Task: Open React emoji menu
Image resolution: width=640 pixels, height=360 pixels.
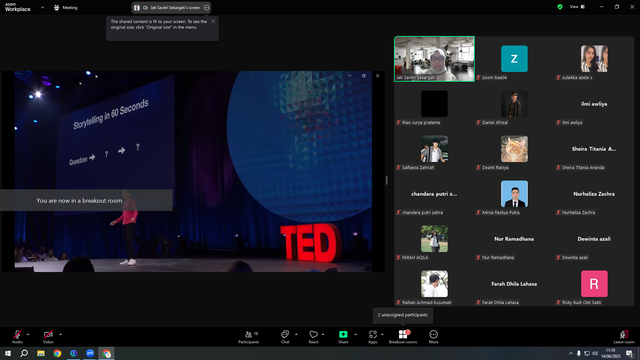Action: click(x=313, y=336)
